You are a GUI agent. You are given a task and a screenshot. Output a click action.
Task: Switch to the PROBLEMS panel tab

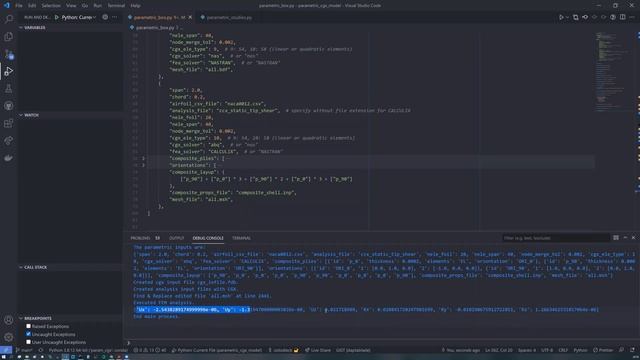(140, 238)
